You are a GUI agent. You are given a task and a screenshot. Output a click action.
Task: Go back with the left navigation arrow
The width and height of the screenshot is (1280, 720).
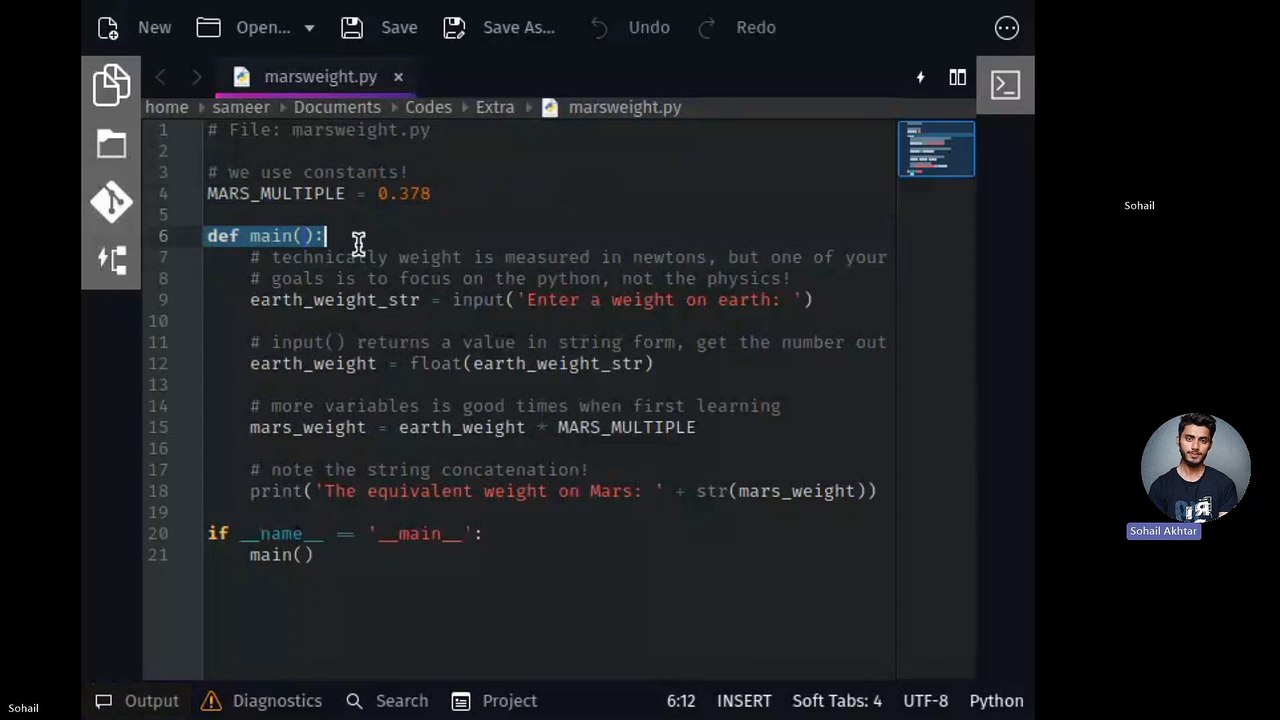(x=160, y=77)
